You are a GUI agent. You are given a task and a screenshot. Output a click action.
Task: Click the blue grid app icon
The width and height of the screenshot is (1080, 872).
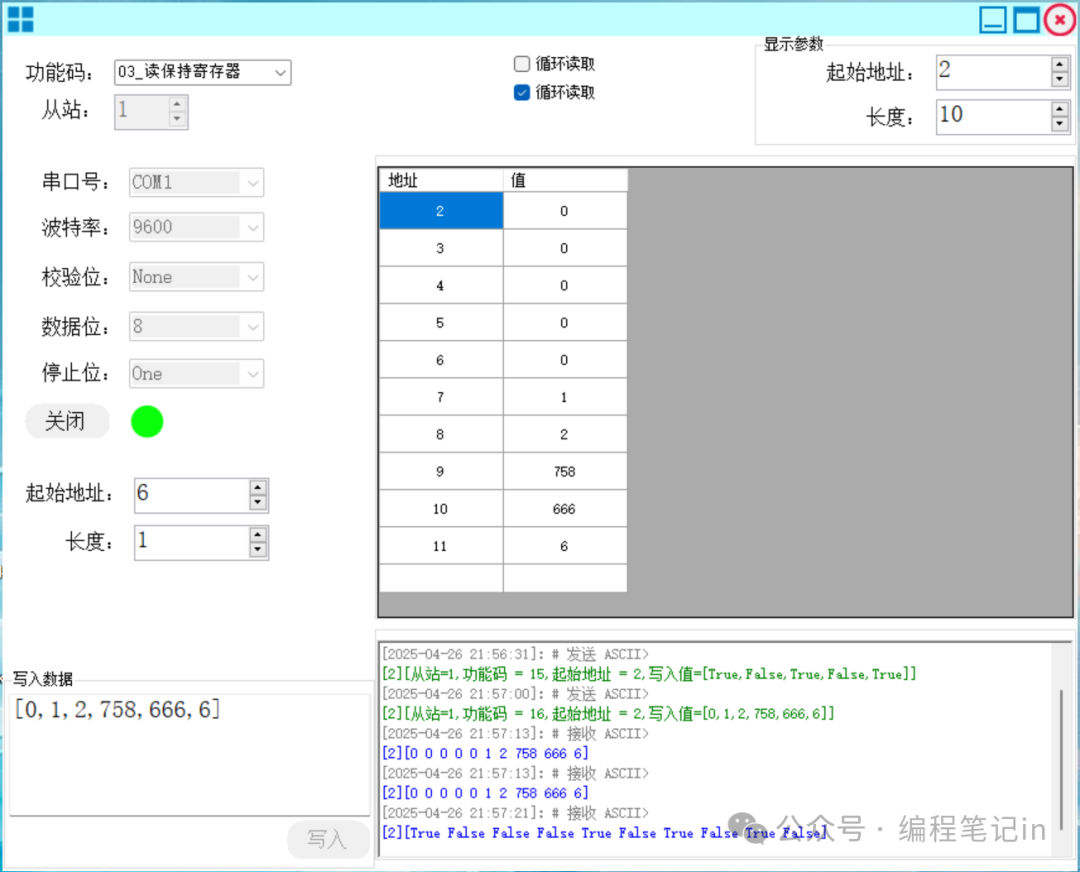click(x=20, y=19)
